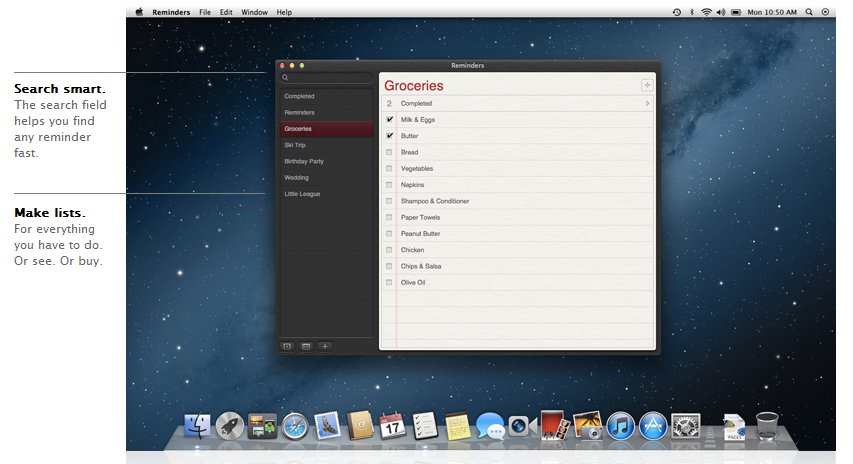Expand the Completed row chevron in Groceries
This screenshot has width=853, height=464.
tap(647, 103)
